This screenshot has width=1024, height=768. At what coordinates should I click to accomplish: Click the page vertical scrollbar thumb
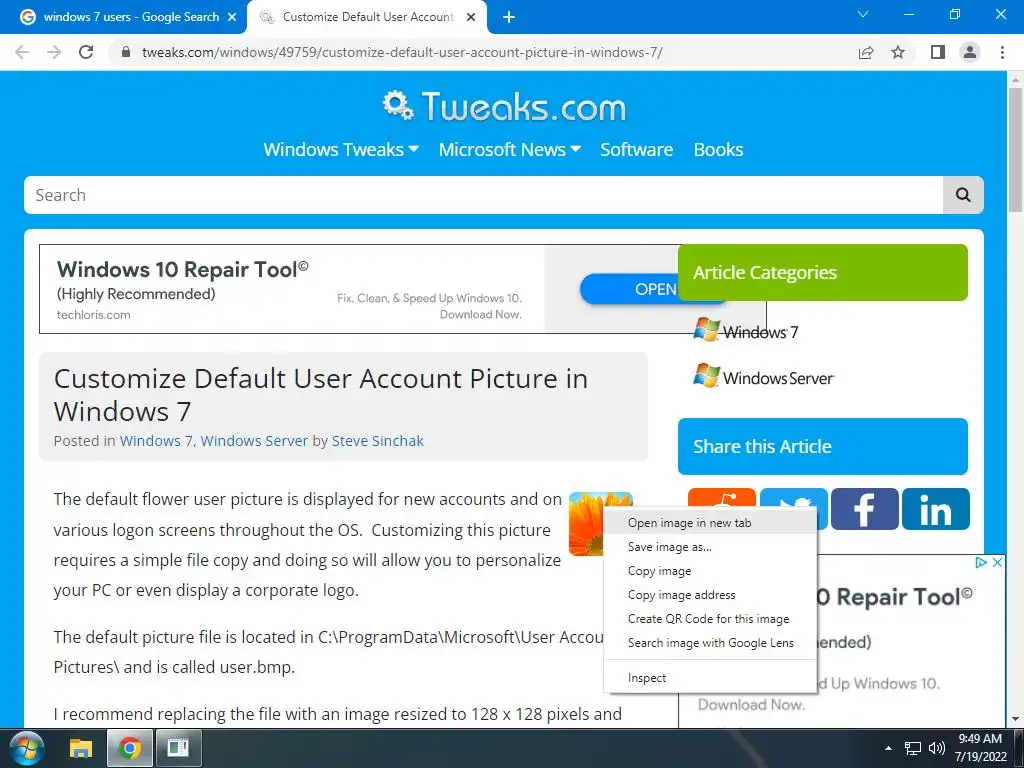(x=1015, y=149)
